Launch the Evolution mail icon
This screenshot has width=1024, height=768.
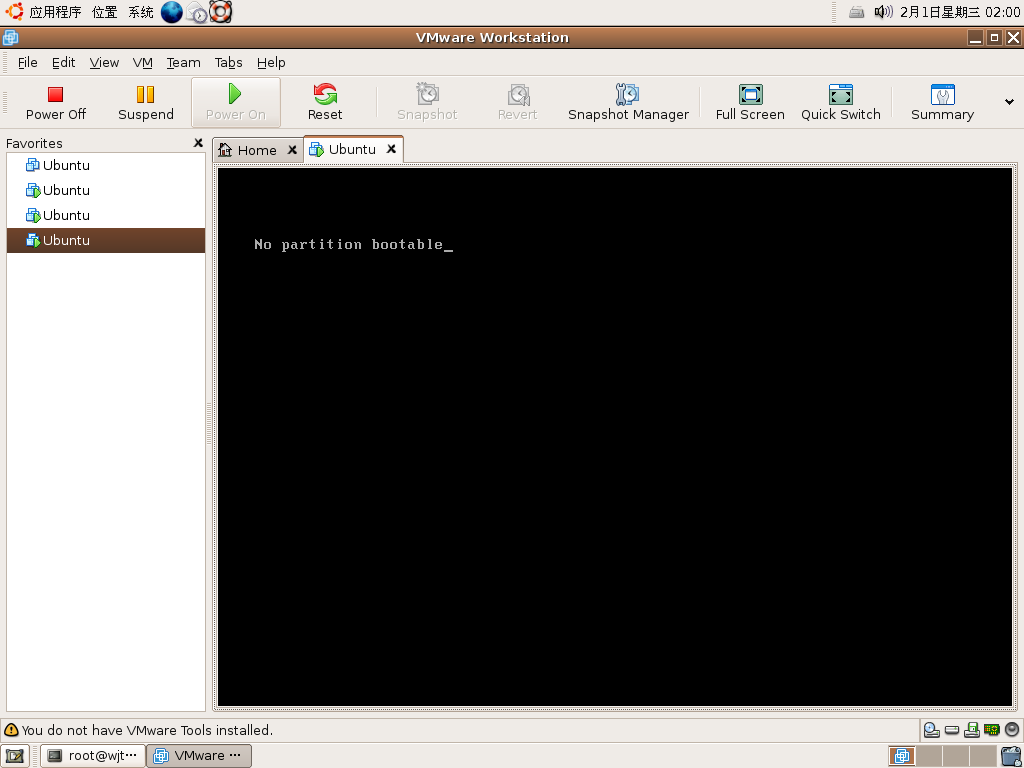[x=197, y=12]
